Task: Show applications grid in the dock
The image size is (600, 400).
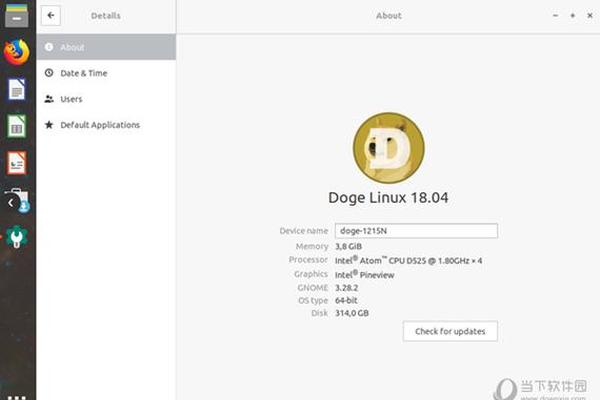Action: [x=16, y=397]
